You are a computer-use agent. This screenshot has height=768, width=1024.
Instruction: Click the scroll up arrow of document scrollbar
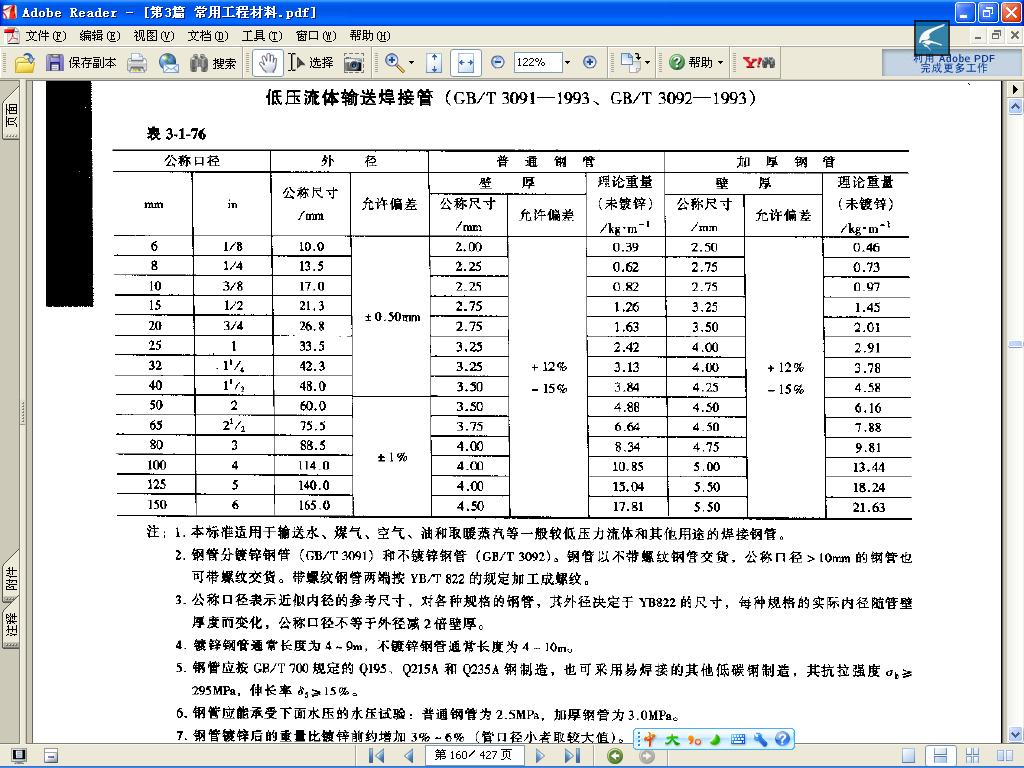tap(1016, 106)
